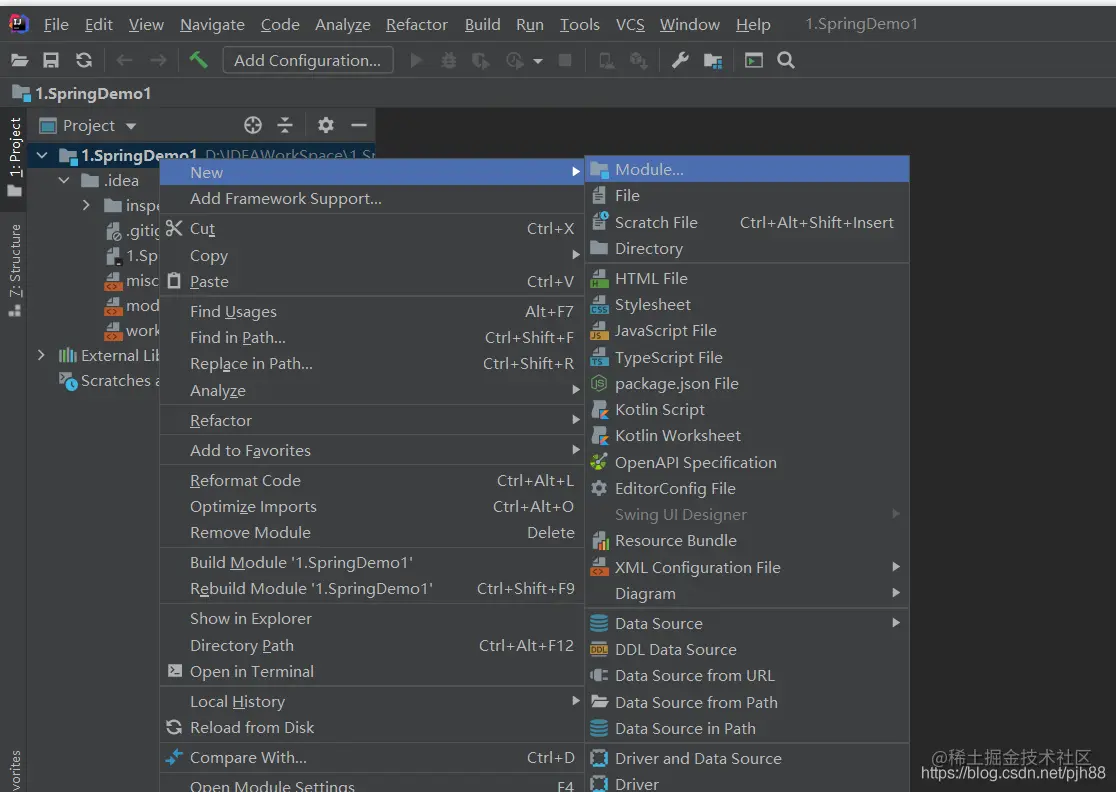Select EditorConfig File
1116x792 pixels.
point(747,489)
